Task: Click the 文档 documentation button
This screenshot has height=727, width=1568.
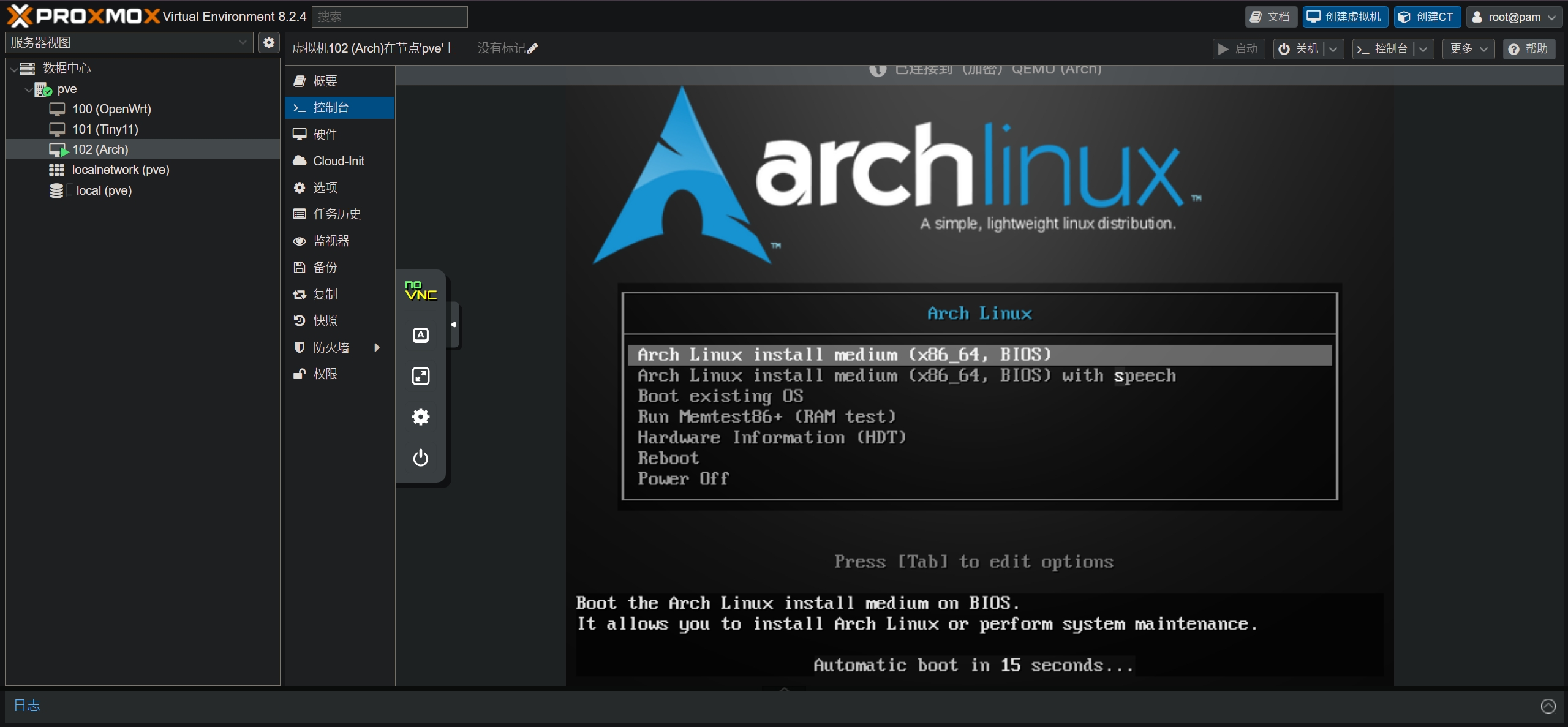Action: point(1270,17)
